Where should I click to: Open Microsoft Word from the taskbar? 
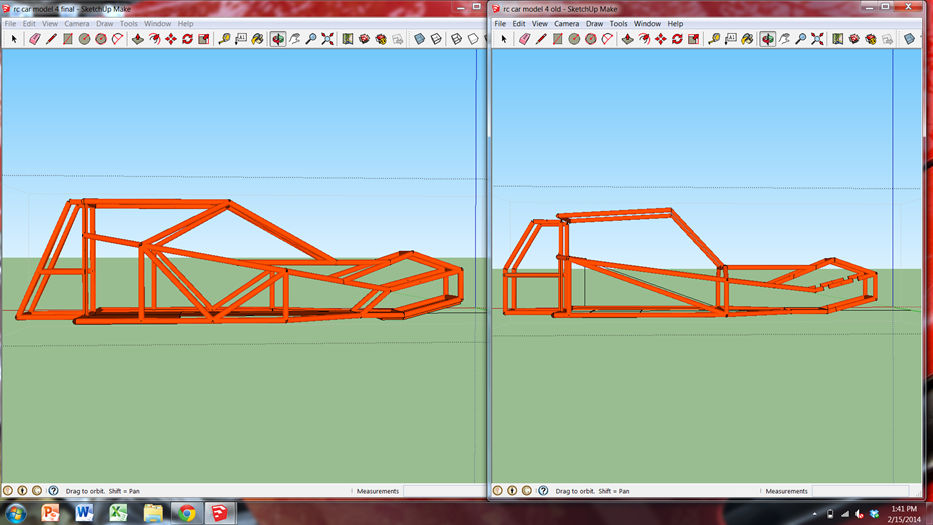coord(84,512)
